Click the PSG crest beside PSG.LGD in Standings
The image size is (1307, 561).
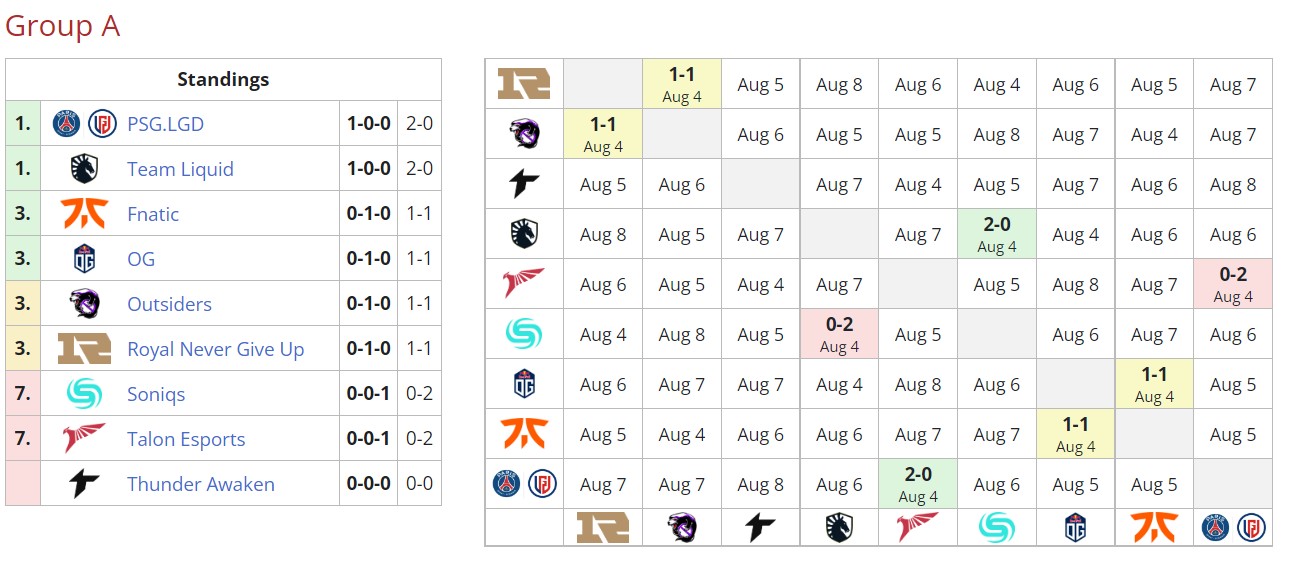(x=67, y=124)
